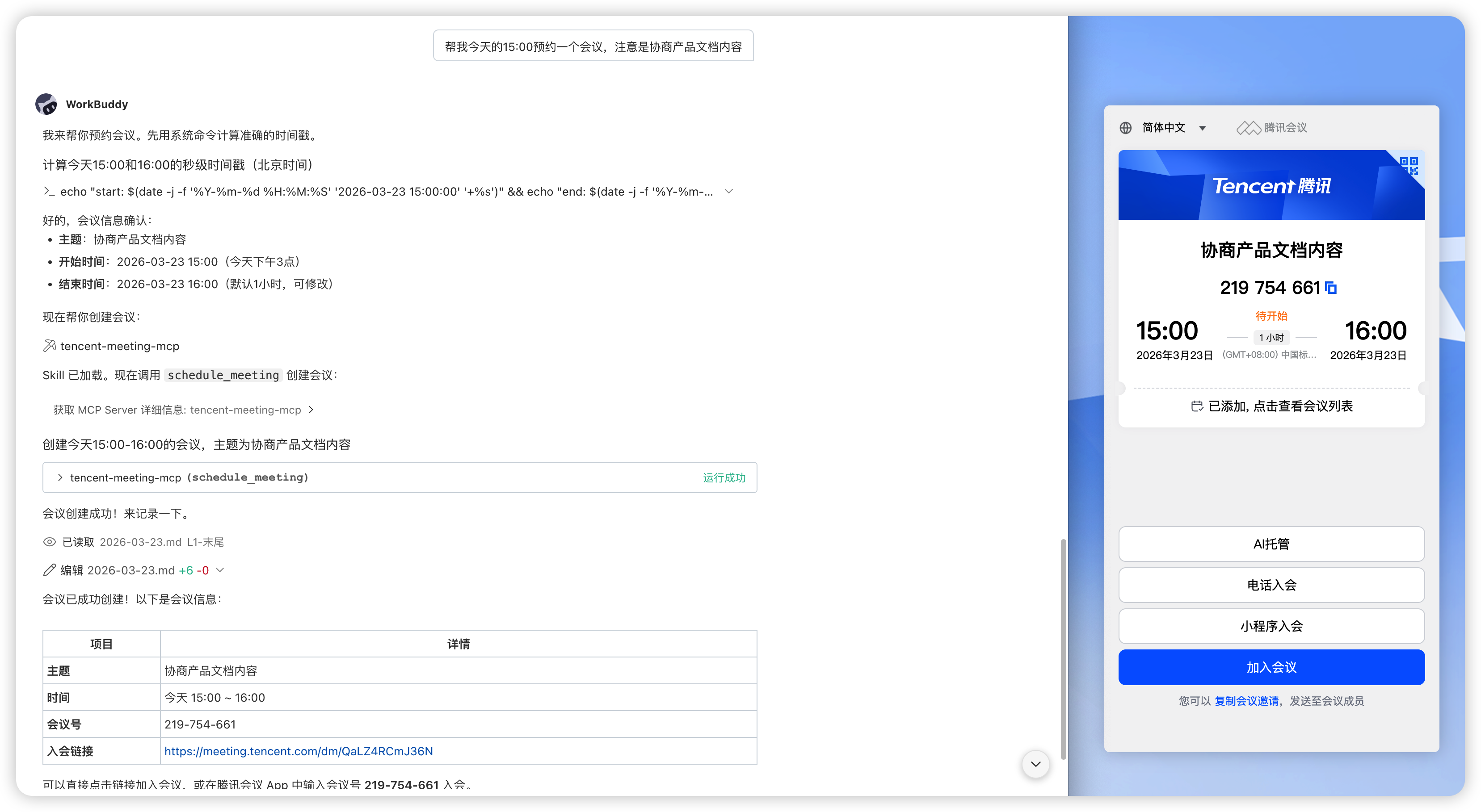This screenshot has height=812, width=1481.
Task: Click the calendar icon before 已添加 text
Action: [1198, 406]
